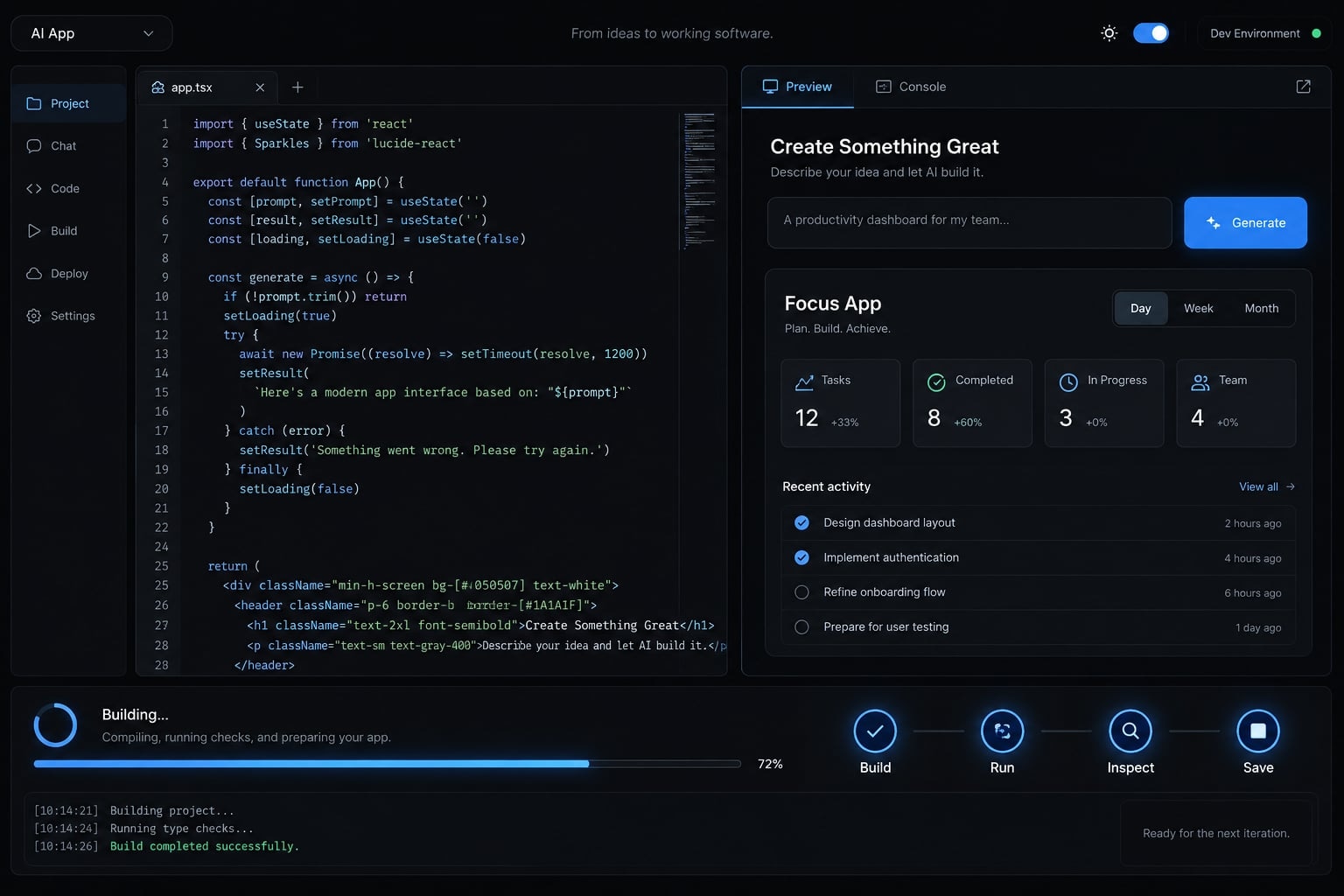Screen dimensions: 1344x896
Task: Select the Week range option
Action: pos(1198,308)
